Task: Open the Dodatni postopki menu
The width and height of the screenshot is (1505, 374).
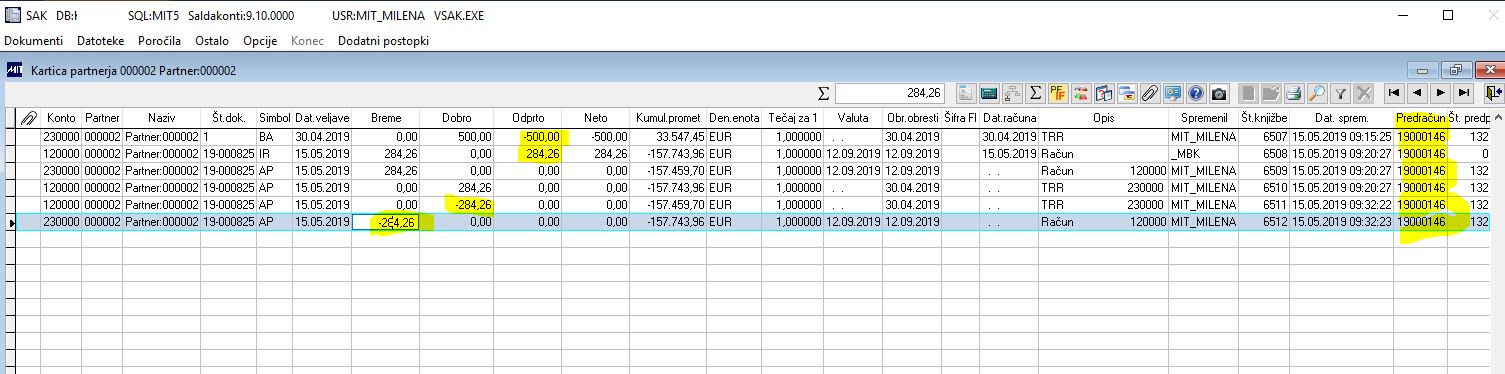Action: click(x=384, y=41)
